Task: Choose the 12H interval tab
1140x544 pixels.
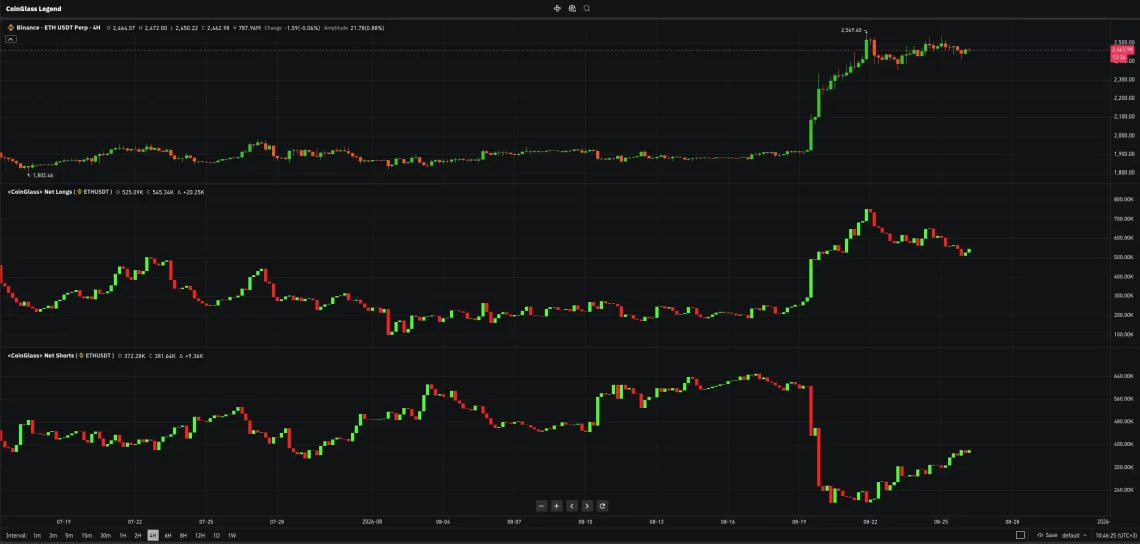Action: click(x=199, y=535)
